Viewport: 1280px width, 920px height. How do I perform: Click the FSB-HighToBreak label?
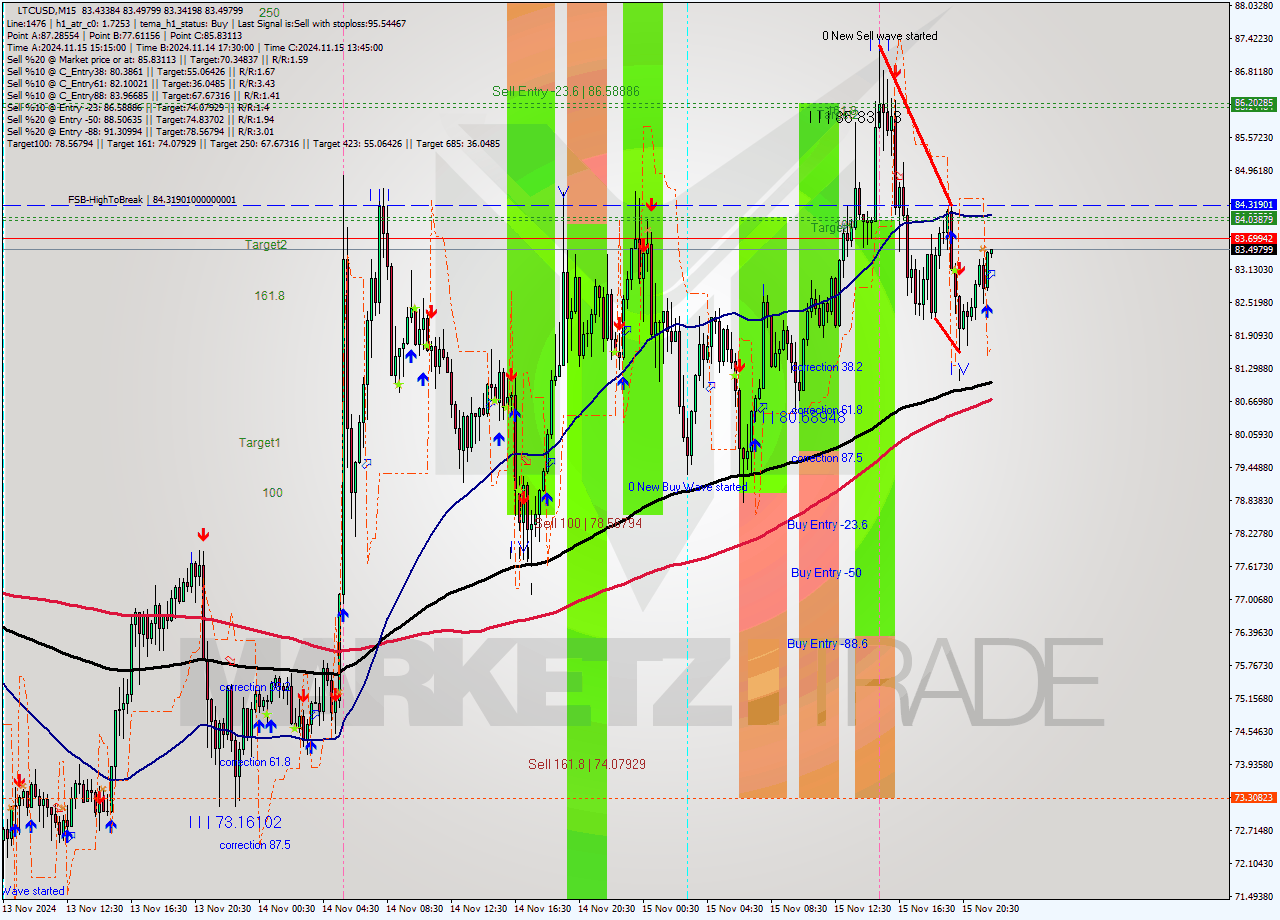pos(152,200)
